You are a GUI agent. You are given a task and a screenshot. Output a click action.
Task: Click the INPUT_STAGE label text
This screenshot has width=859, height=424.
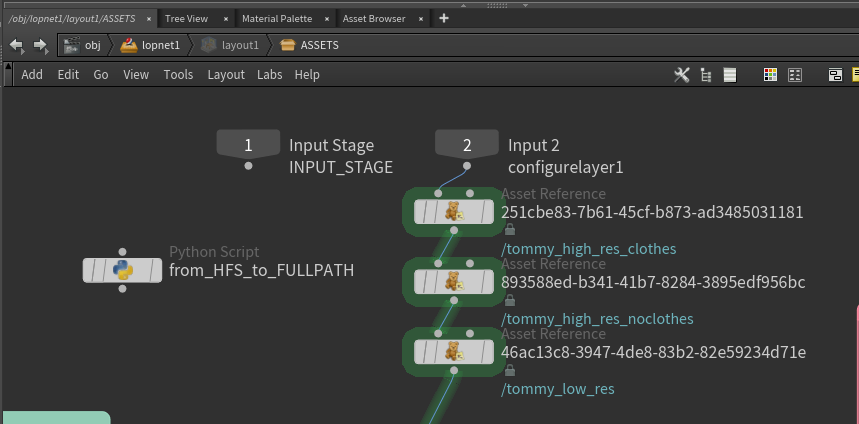click(x=341, y=168)
